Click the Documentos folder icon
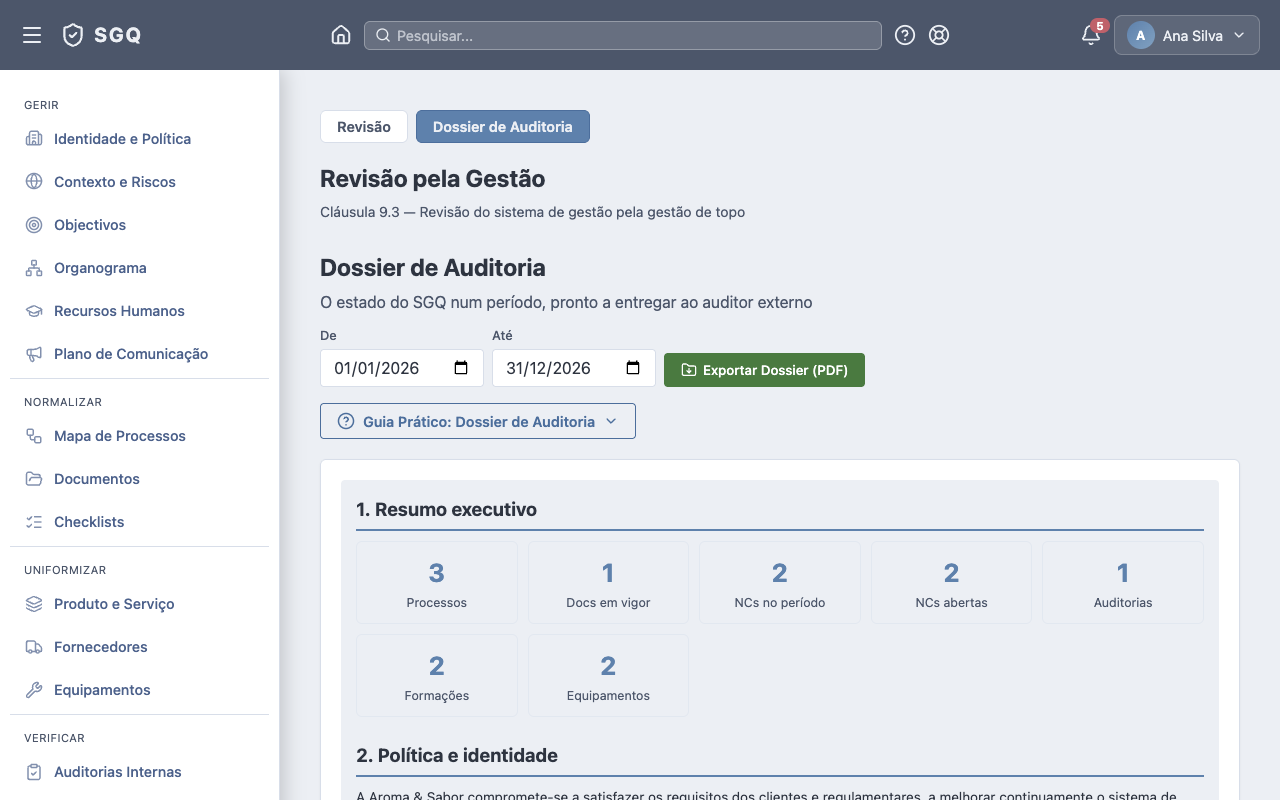Viewport: 1280px width, 800px height. (x=34, y=479)
